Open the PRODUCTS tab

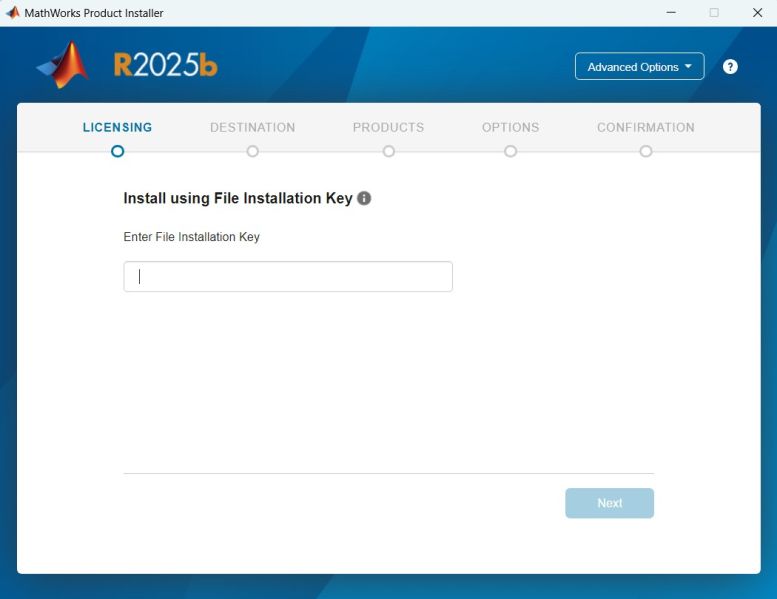point(388,128)
